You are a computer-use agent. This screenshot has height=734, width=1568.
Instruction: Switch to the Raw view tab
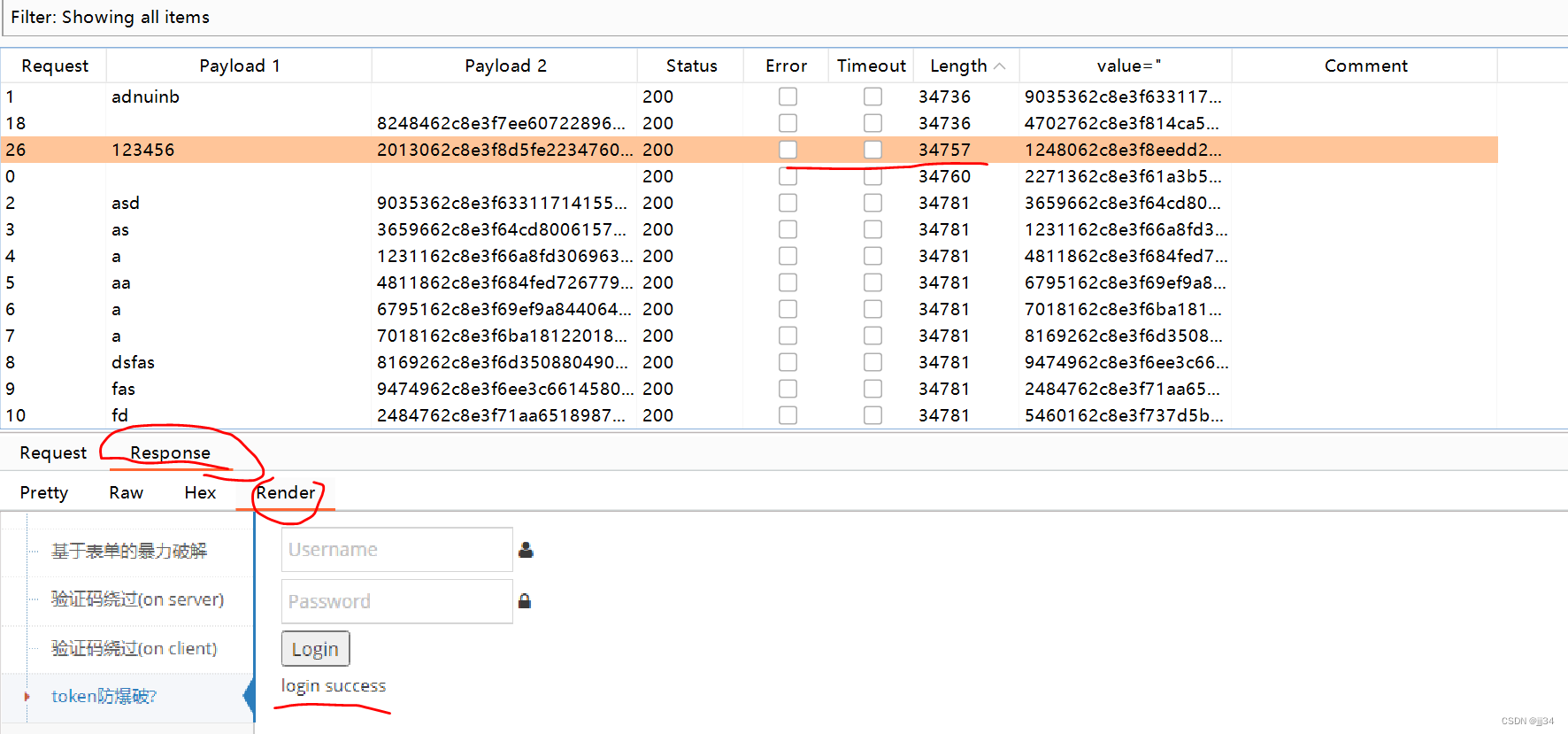click(126, 492)
